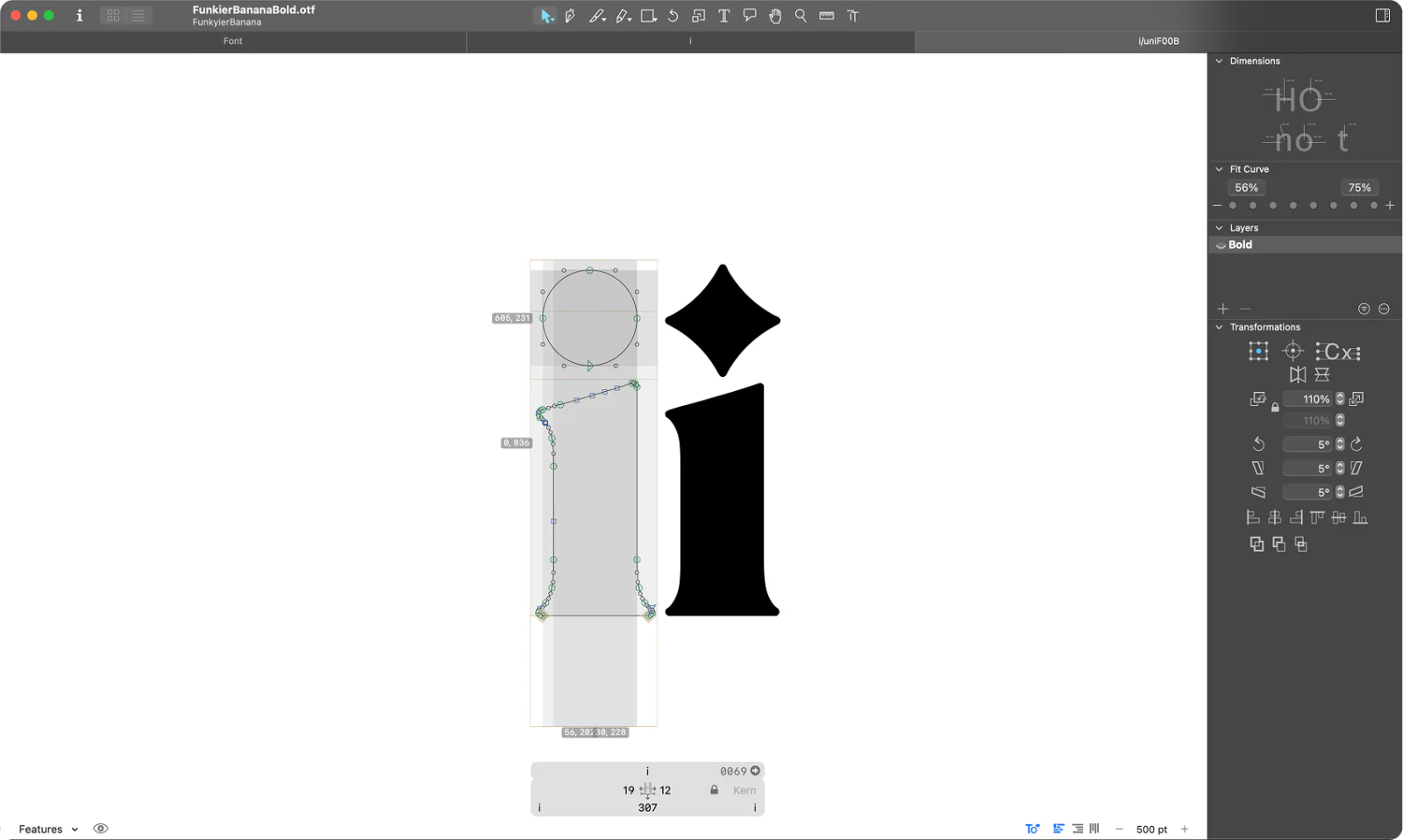The width and height of the screenshot is (1403, 840).
Task: Switch to grid view mode in toolbar
Action: pos(113,16)
